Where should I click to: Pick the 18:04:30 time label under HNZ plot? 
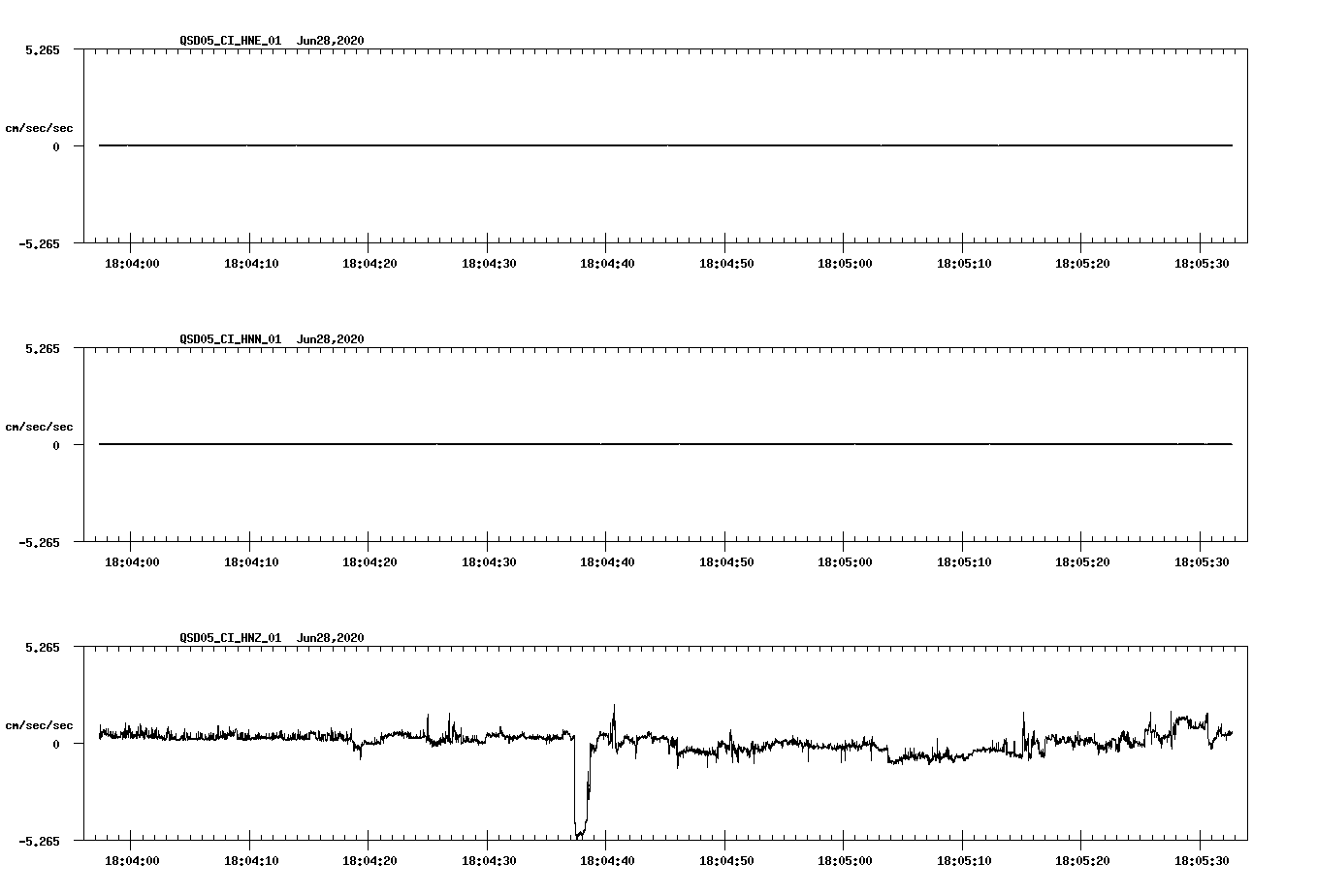coord(488,861)
